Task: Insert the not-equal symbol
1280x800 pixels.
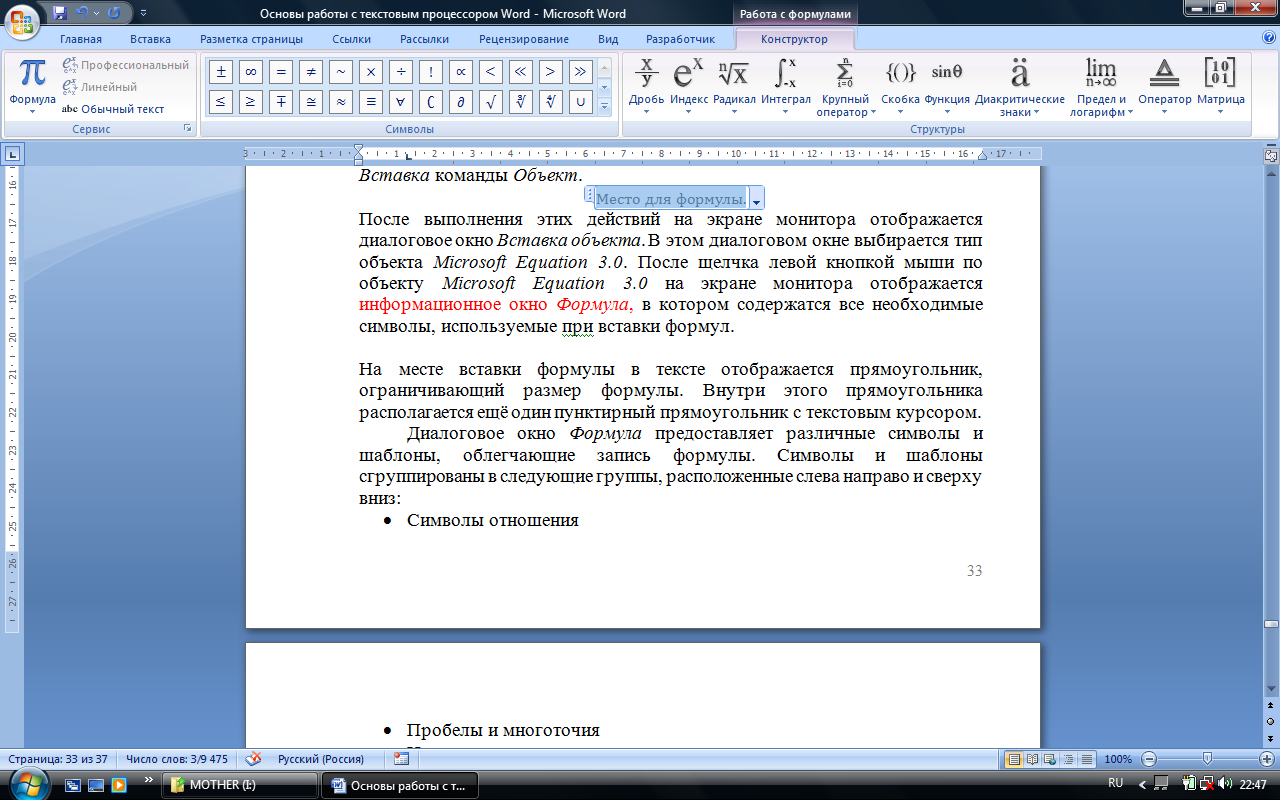Action: [x=311, y=72]
